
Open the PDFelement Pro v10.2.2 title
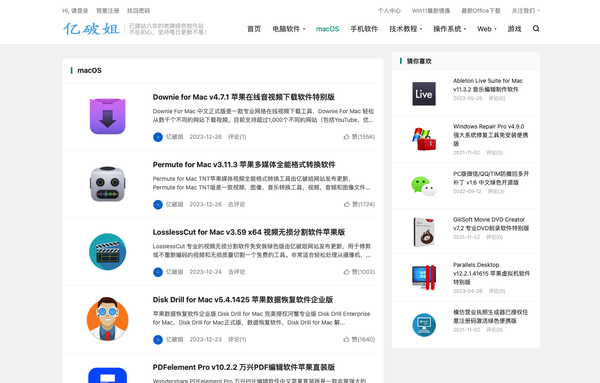[x=244, y=367]
